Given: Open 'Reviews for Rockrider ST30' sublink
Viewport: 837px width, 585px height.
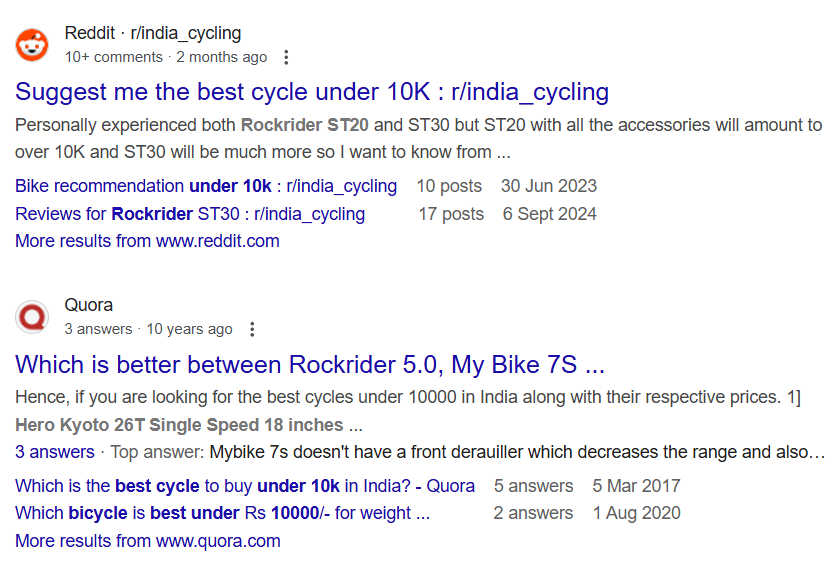Looking at the screenshot, I should pyautogui.click(x=190, y=214).
